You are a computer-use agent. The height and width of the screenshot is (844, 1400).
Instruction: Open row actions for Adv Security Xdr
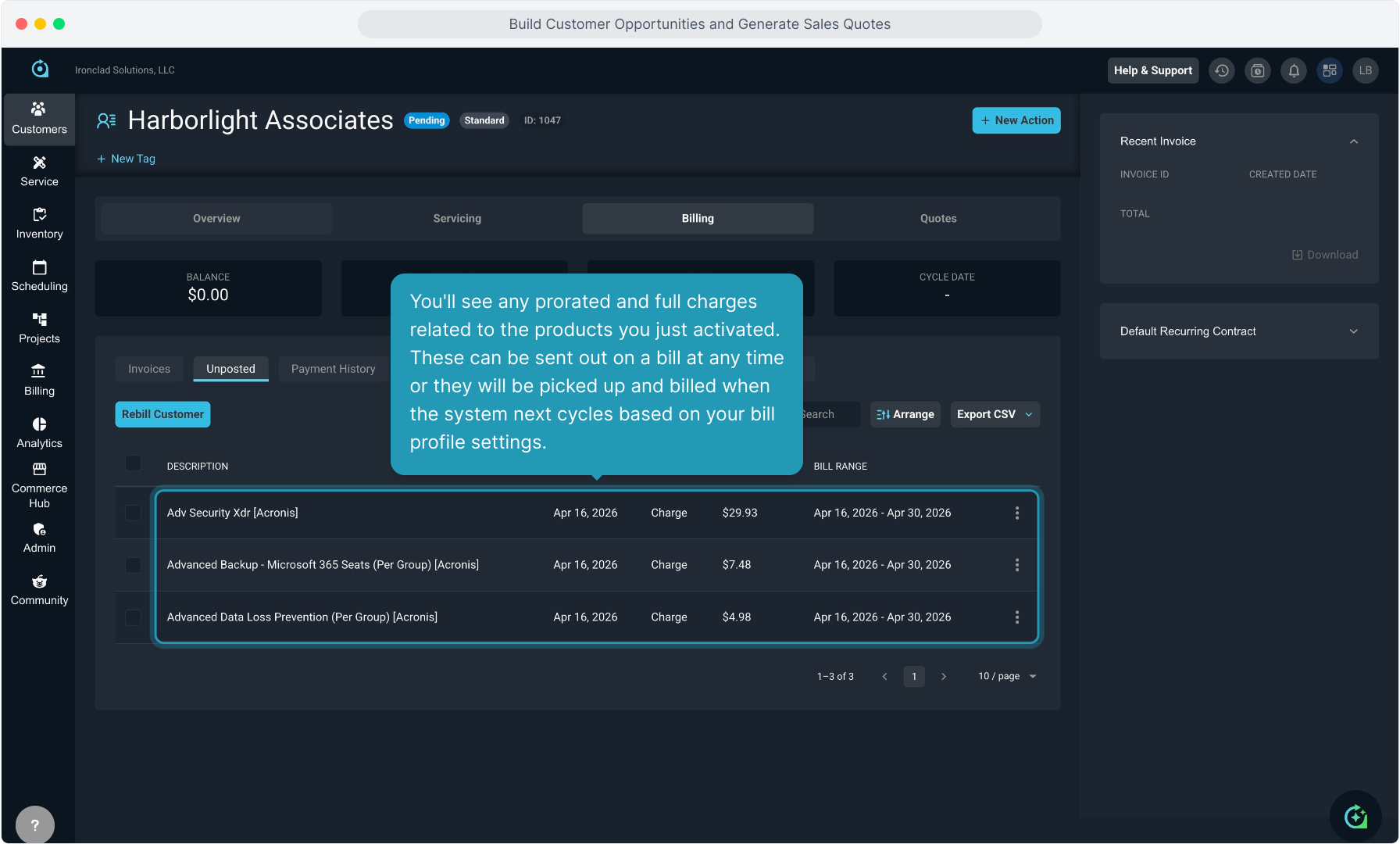click(x=1016, y=513)
